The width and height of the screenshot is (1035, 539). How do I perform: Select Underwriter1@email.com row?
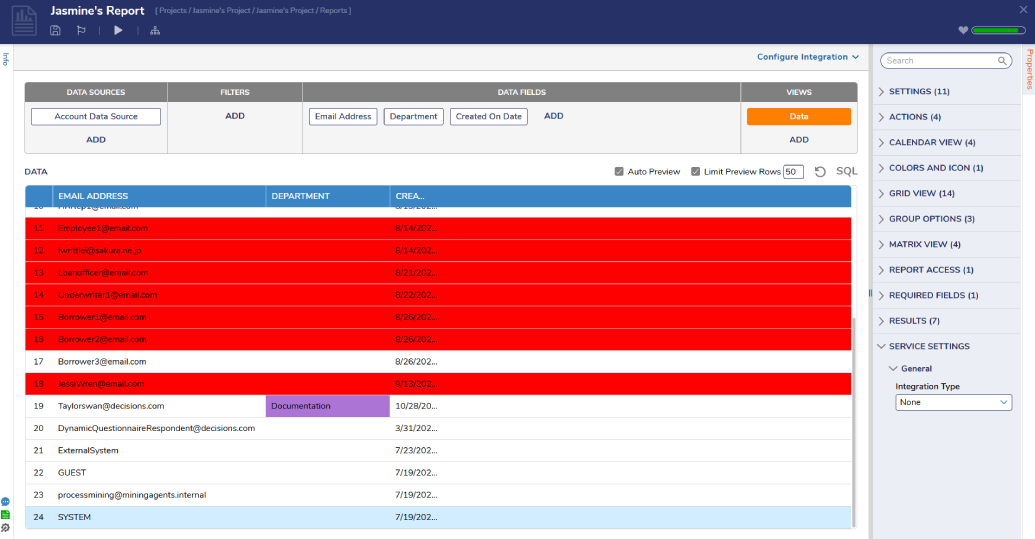[x=438, y=295]
